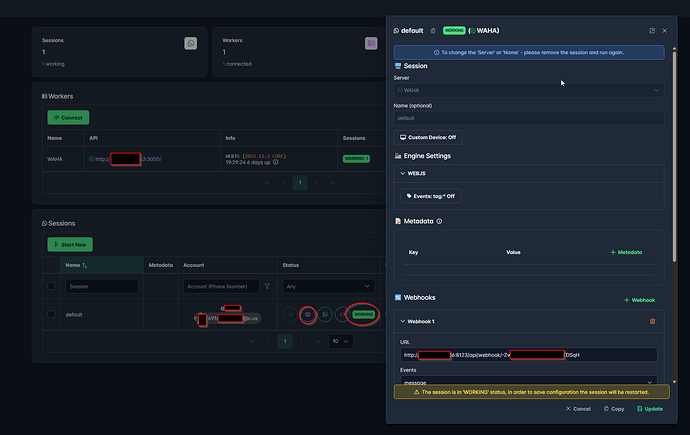
Task: Copy the default session name in dialog header
Action: (x=433, y=31)
